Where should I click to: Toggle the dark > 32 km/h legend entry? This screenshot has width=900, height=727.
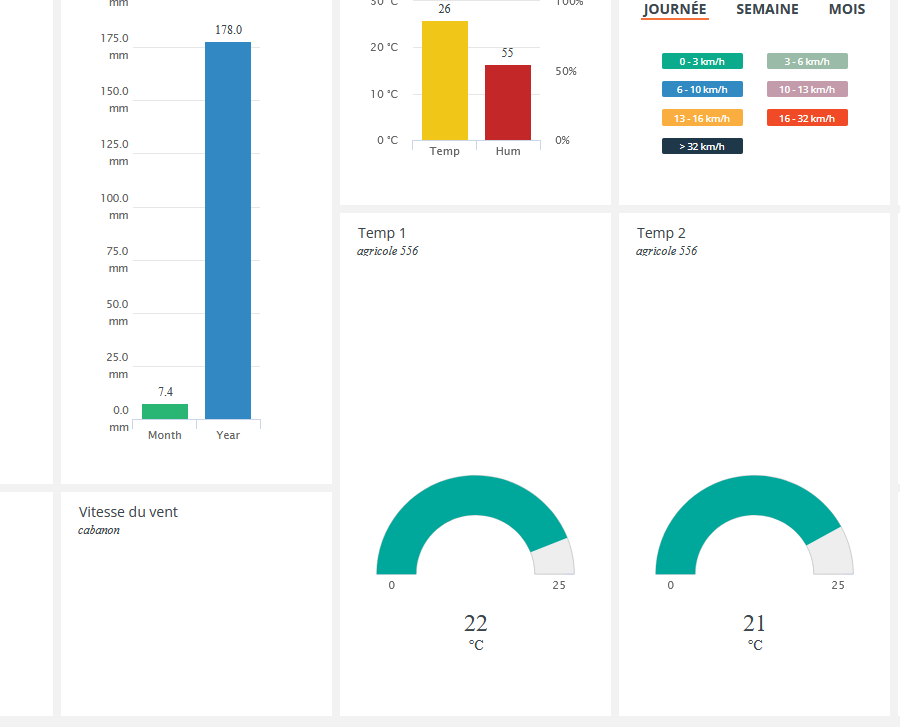click(x=702, y=146)
